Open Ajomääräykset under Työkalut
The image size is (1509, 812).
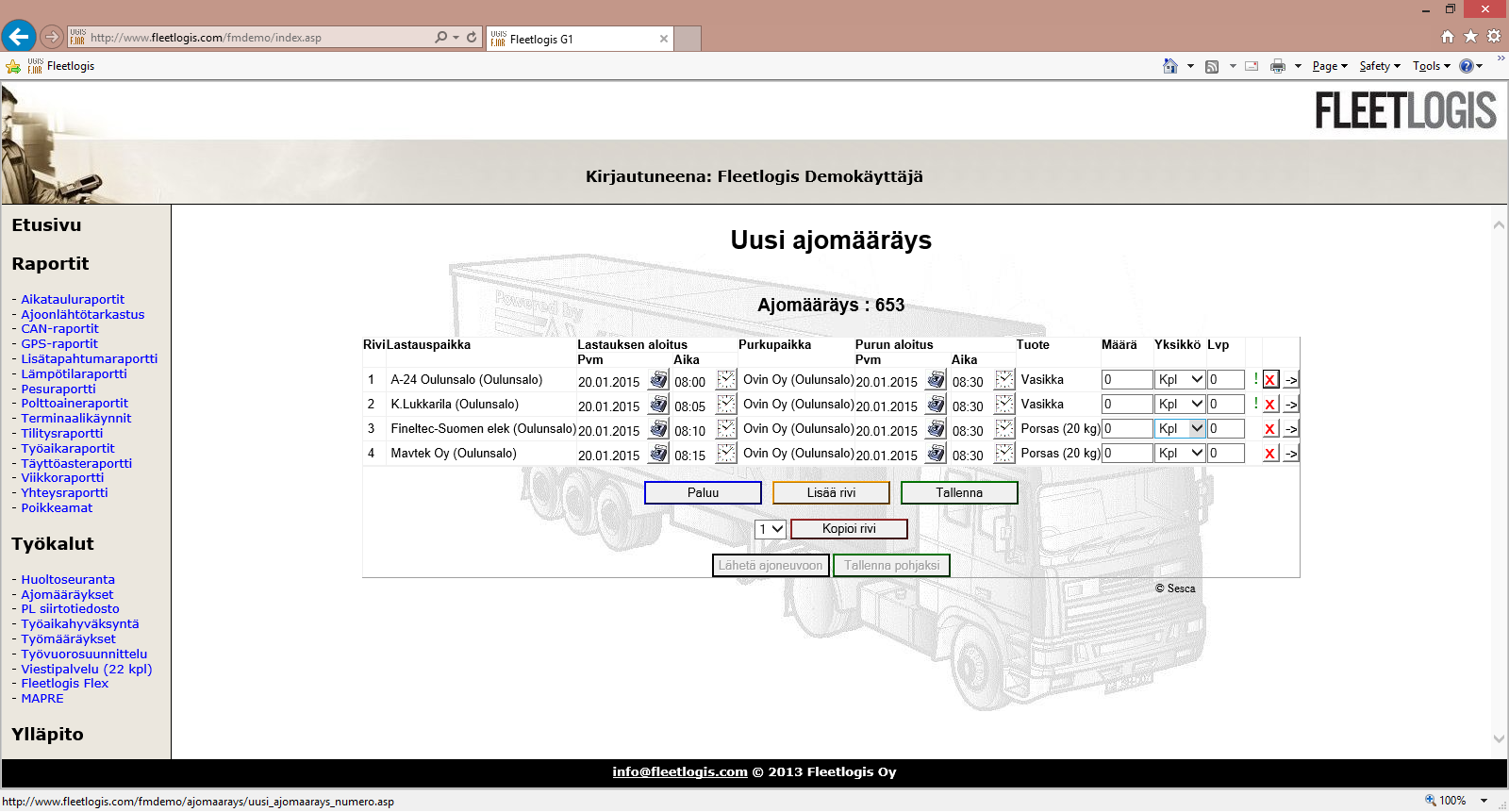(x=67, y=594)
